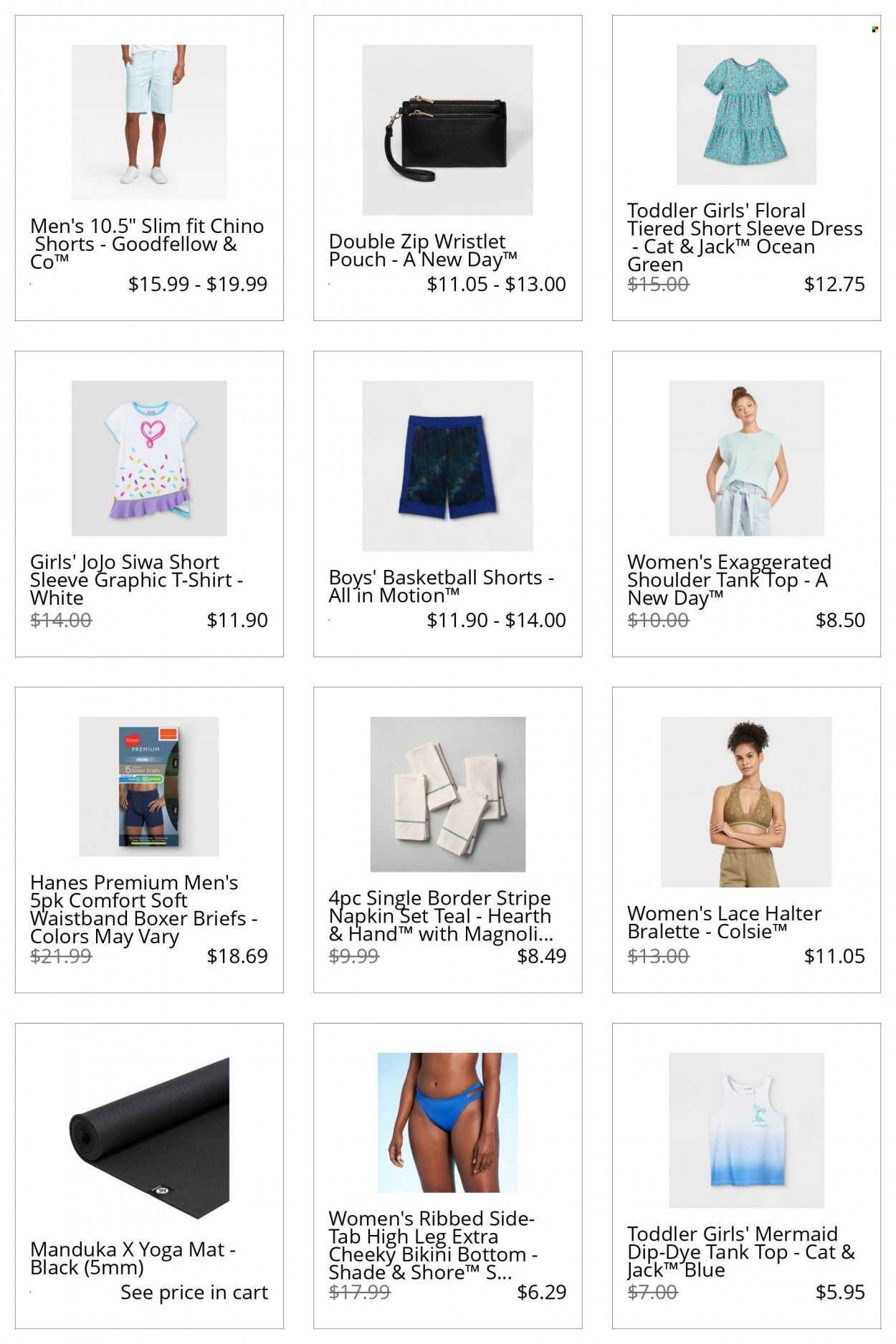The width and height of the screenshot is (896, 1344).
Task: Click Toddler Girls' Mermaid Dip-Dye Tank Top title
Action: (741, 1252)
